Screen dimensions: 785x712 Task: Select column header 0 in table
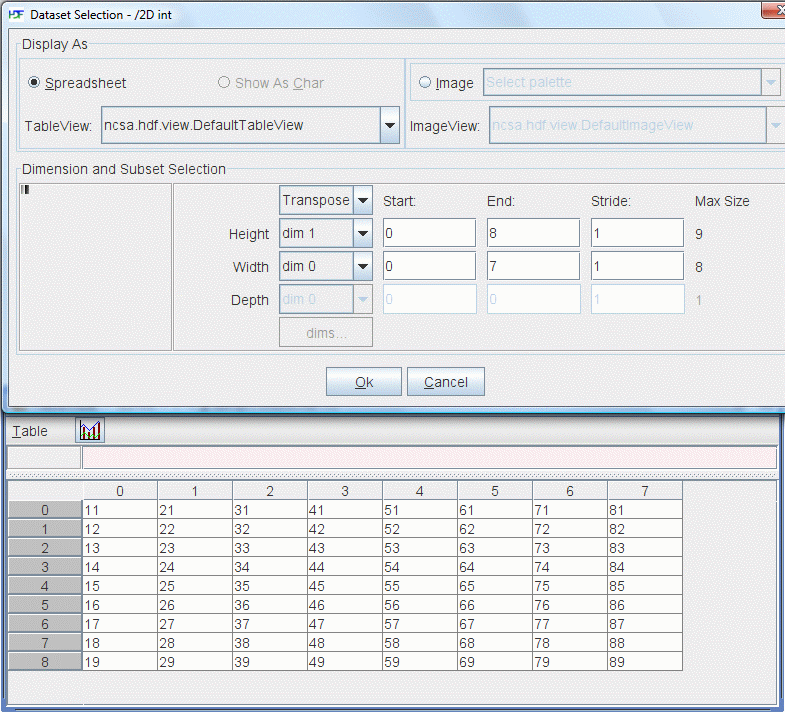click(x=120, y=491)
